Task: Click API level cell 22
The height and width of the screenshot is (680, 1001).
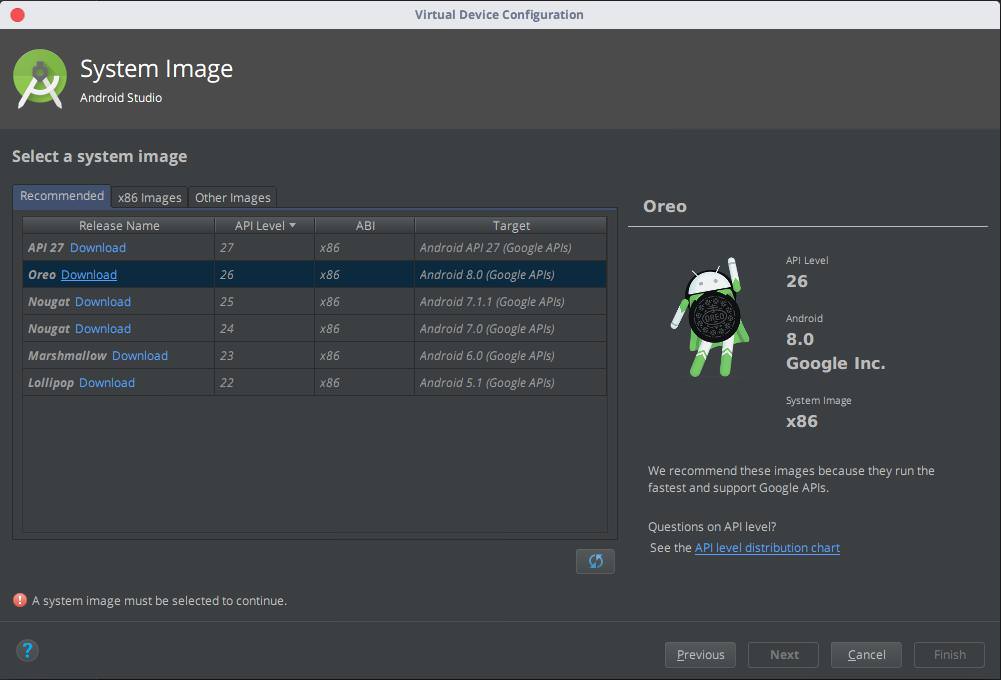Action: pyautogui.click(x=264, y=382)
